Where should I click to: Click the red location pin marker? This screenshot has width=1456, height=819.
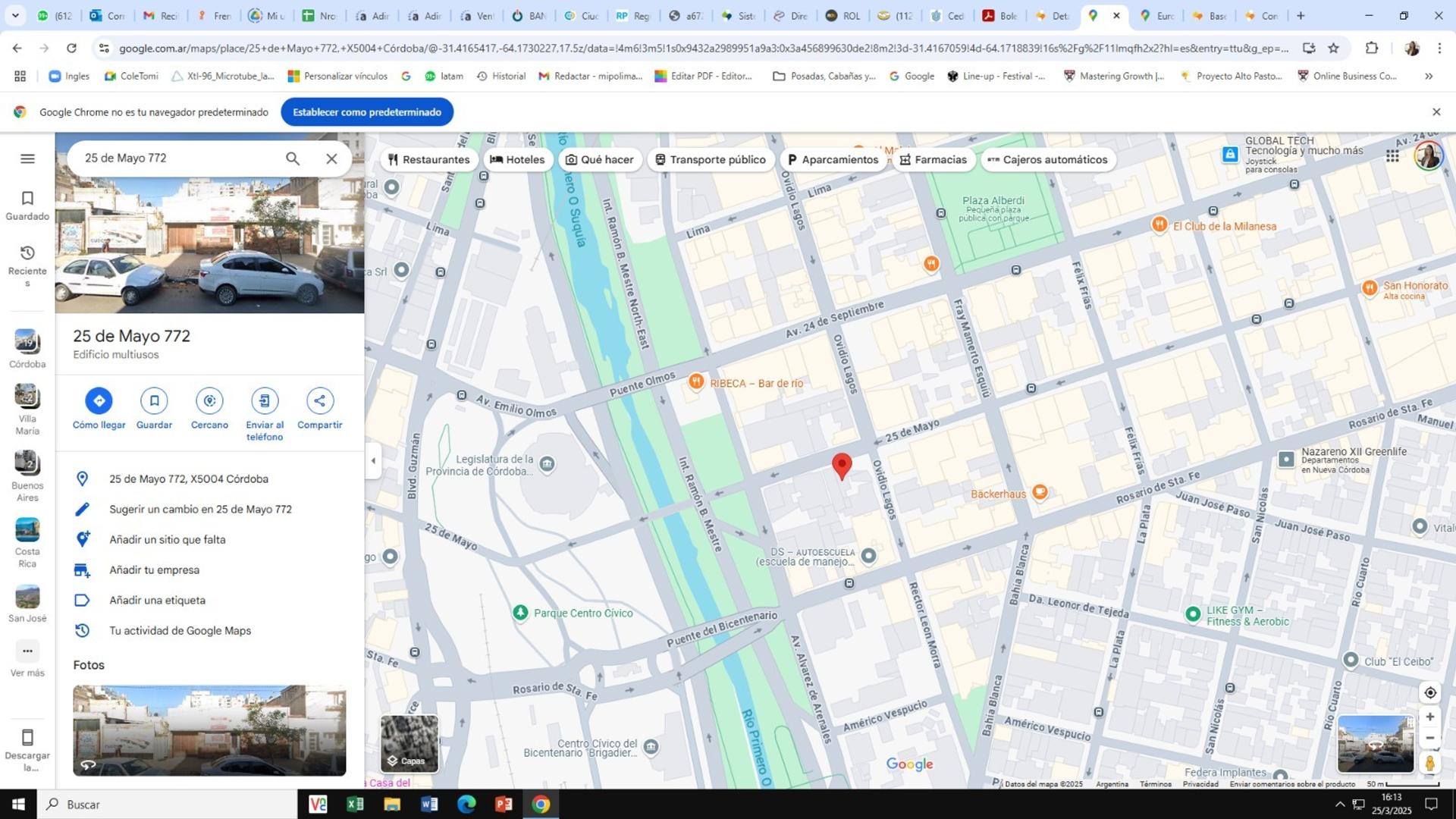point(842,466)
